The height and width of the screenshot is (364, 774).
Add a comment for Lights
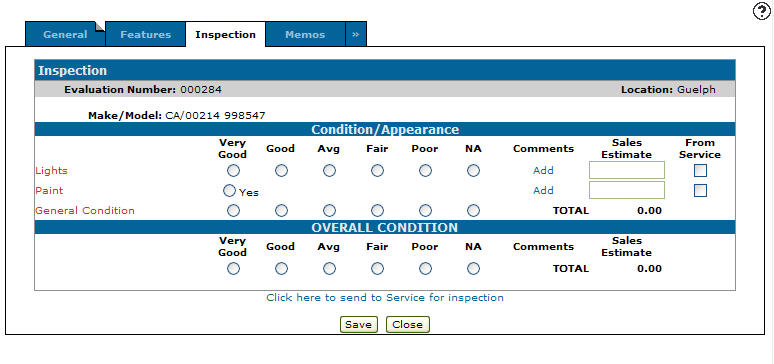coord(543,170)
